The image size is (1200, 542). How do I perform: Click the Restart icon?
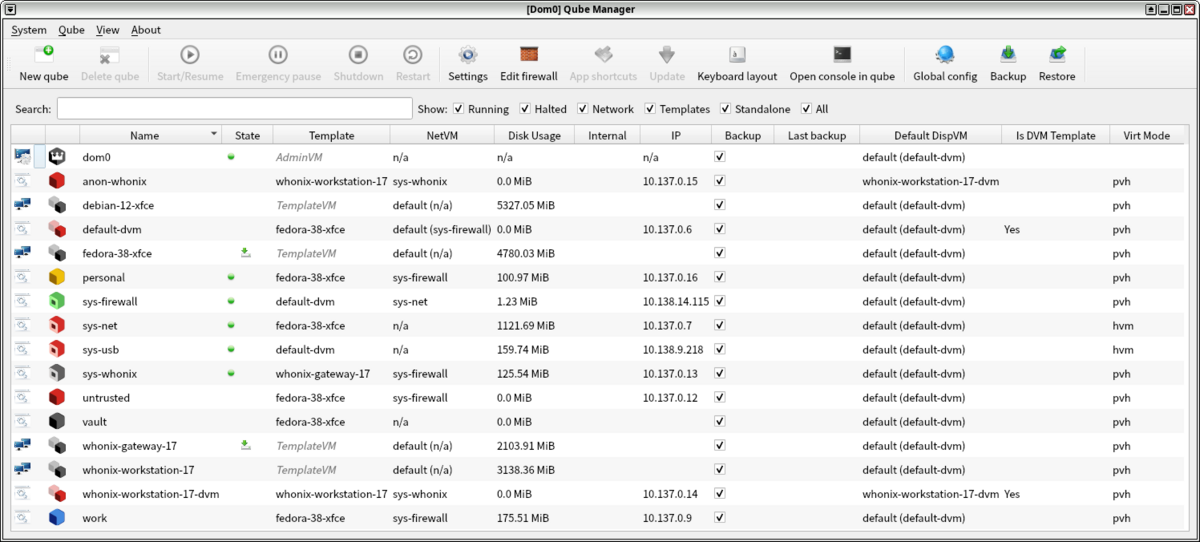click(413, 55)
